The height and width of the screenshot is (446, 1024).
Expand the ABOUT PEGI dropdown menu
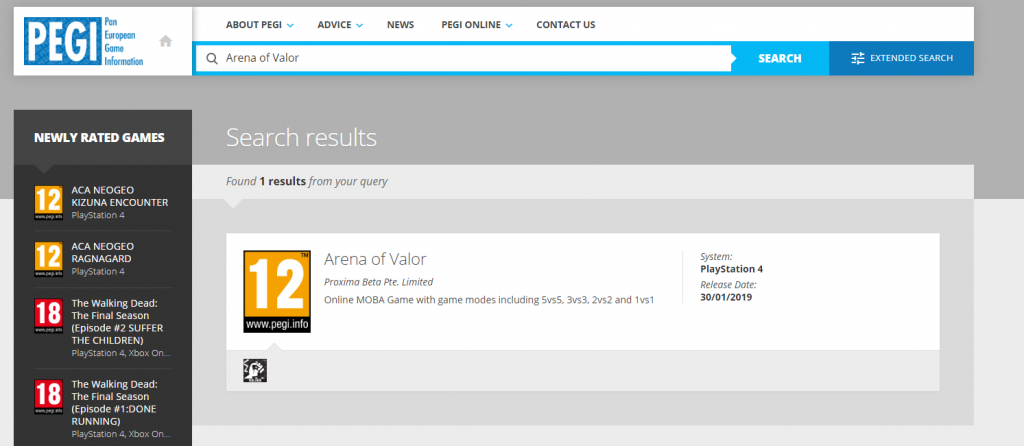(260, 25)
